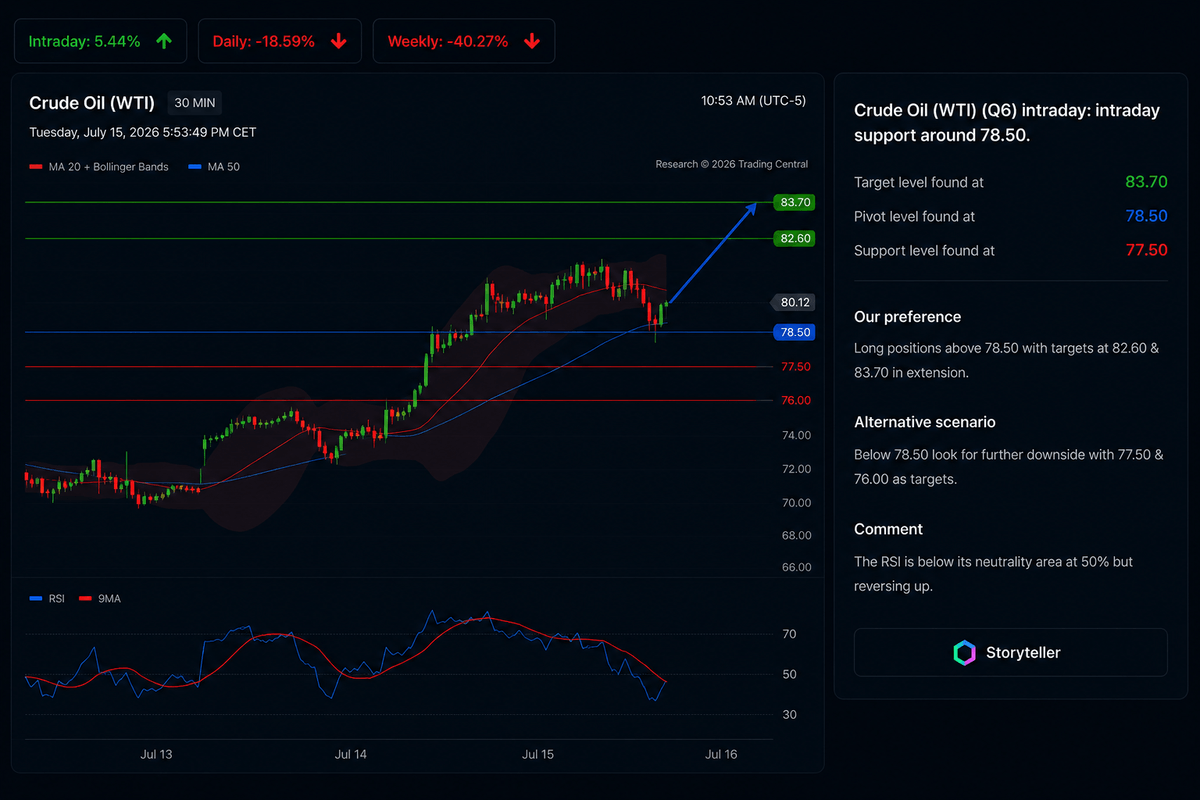
Task: Click the red MA 20 legend marker
Action: coord(36,167)
